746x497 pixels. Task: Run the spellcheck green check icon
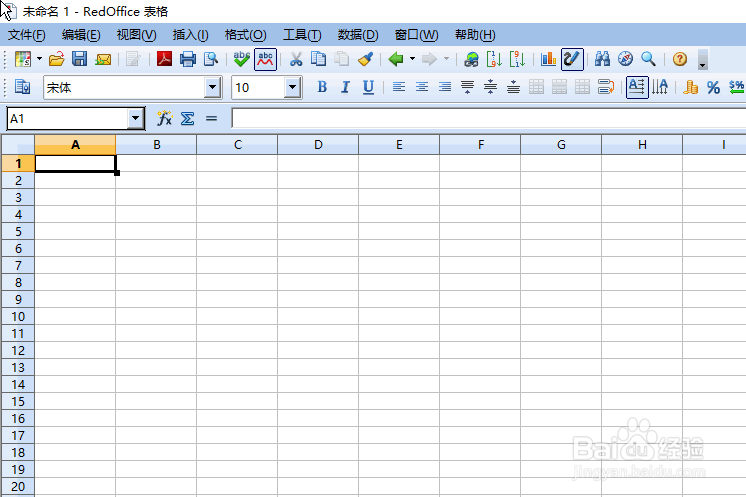click(x=242, y=59)
